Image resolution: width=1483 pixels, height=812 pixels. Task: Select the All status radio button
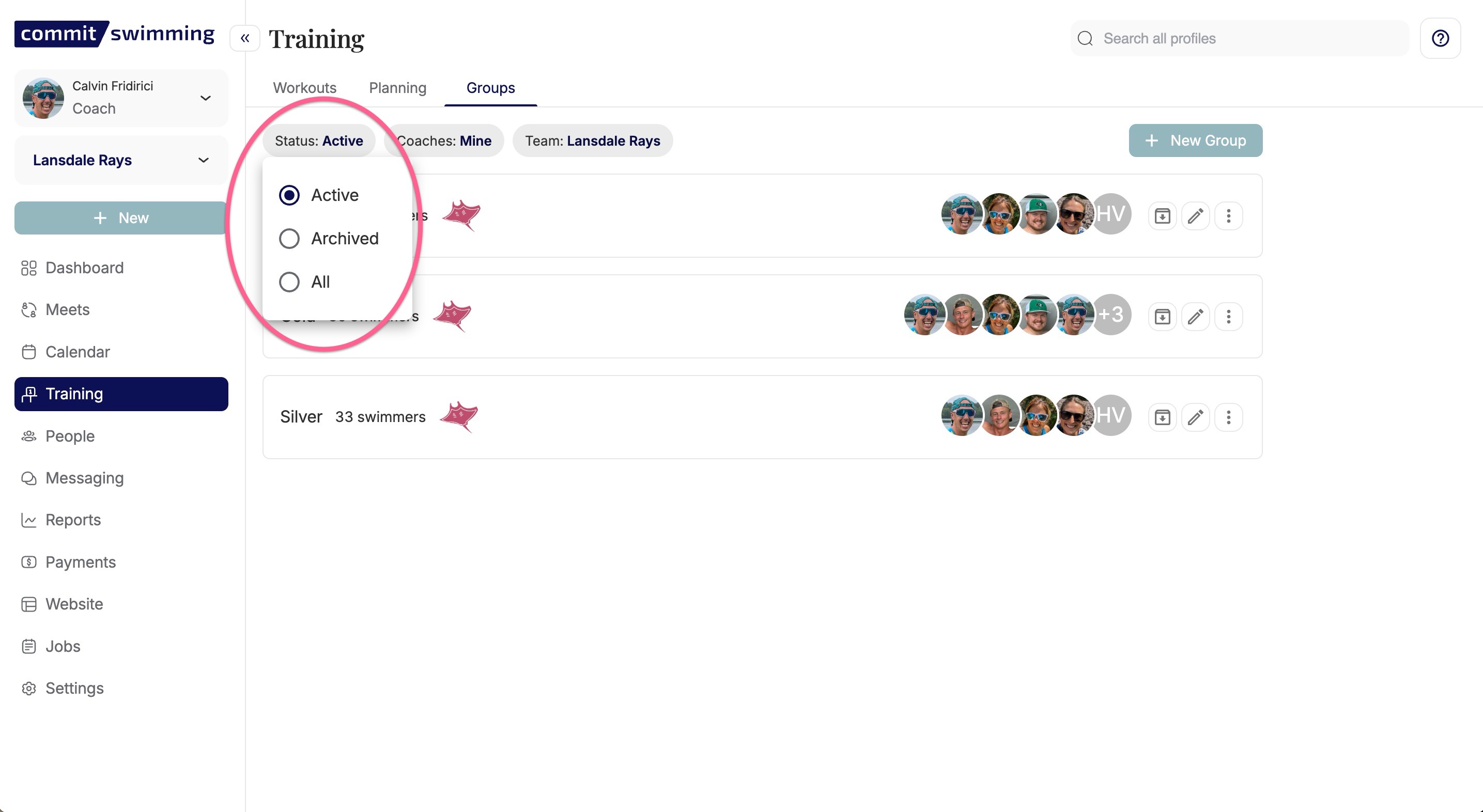point(289,282)
